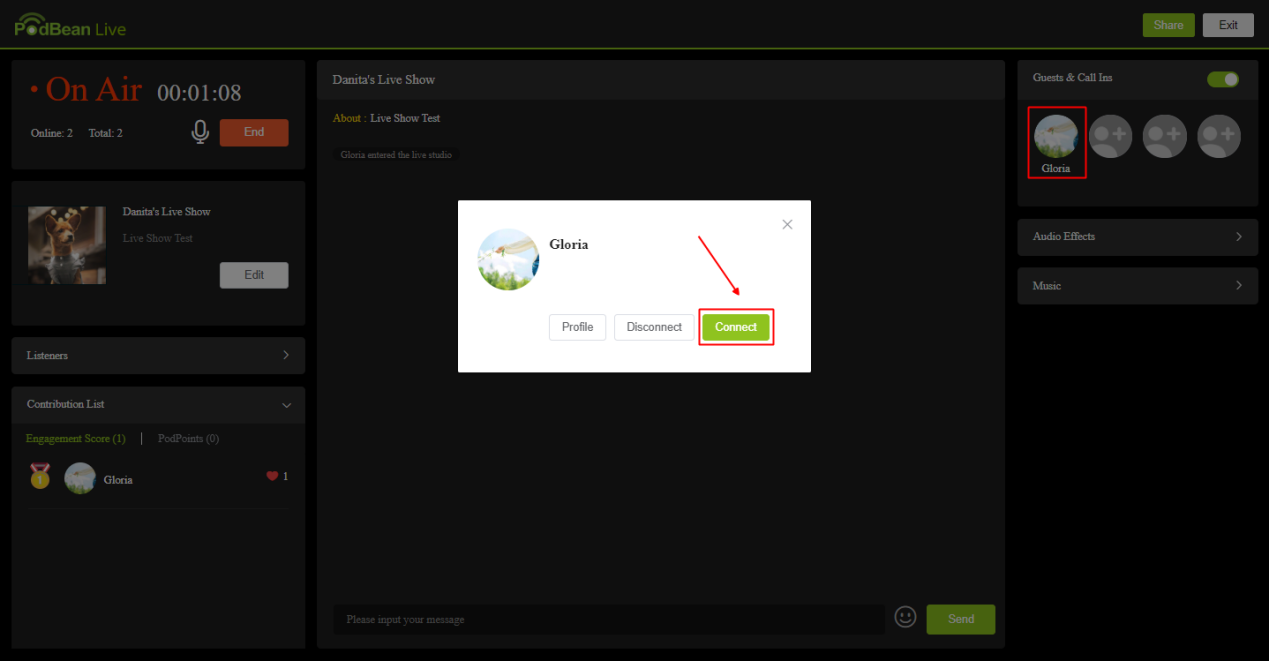The width and height of the screenshot is (1269, 661).
Task: Select the Engagement Score tab
Action: point(75,438)
